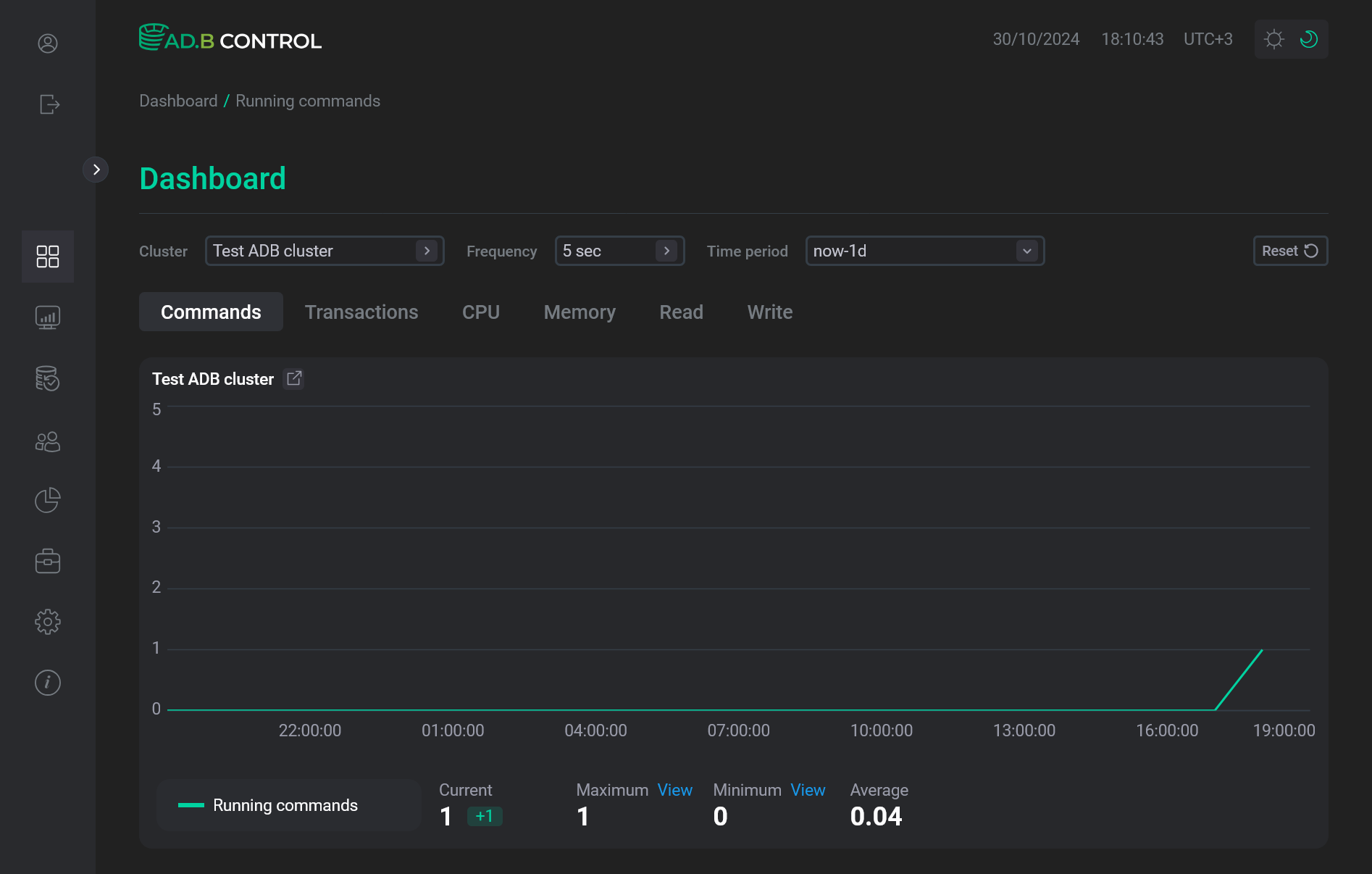Switch to the CPU tab
The width and height of the screenshot is (1372, 874).
coord(481,312)
